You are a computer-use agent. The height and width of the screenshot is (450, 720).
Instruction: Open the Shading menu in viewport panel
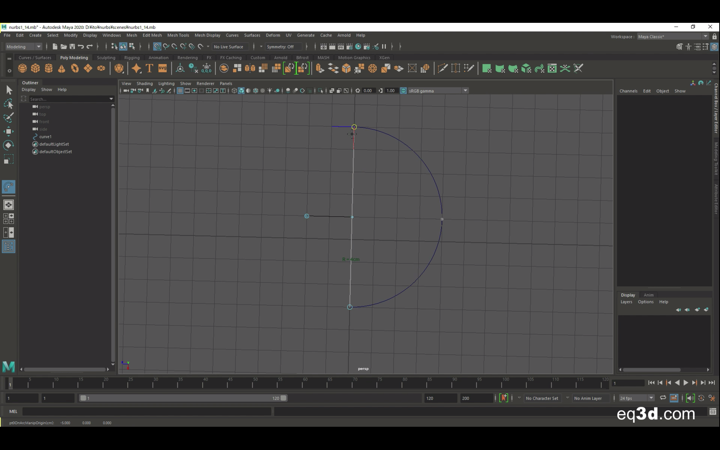pyautogui.click(x=145, y=83)
